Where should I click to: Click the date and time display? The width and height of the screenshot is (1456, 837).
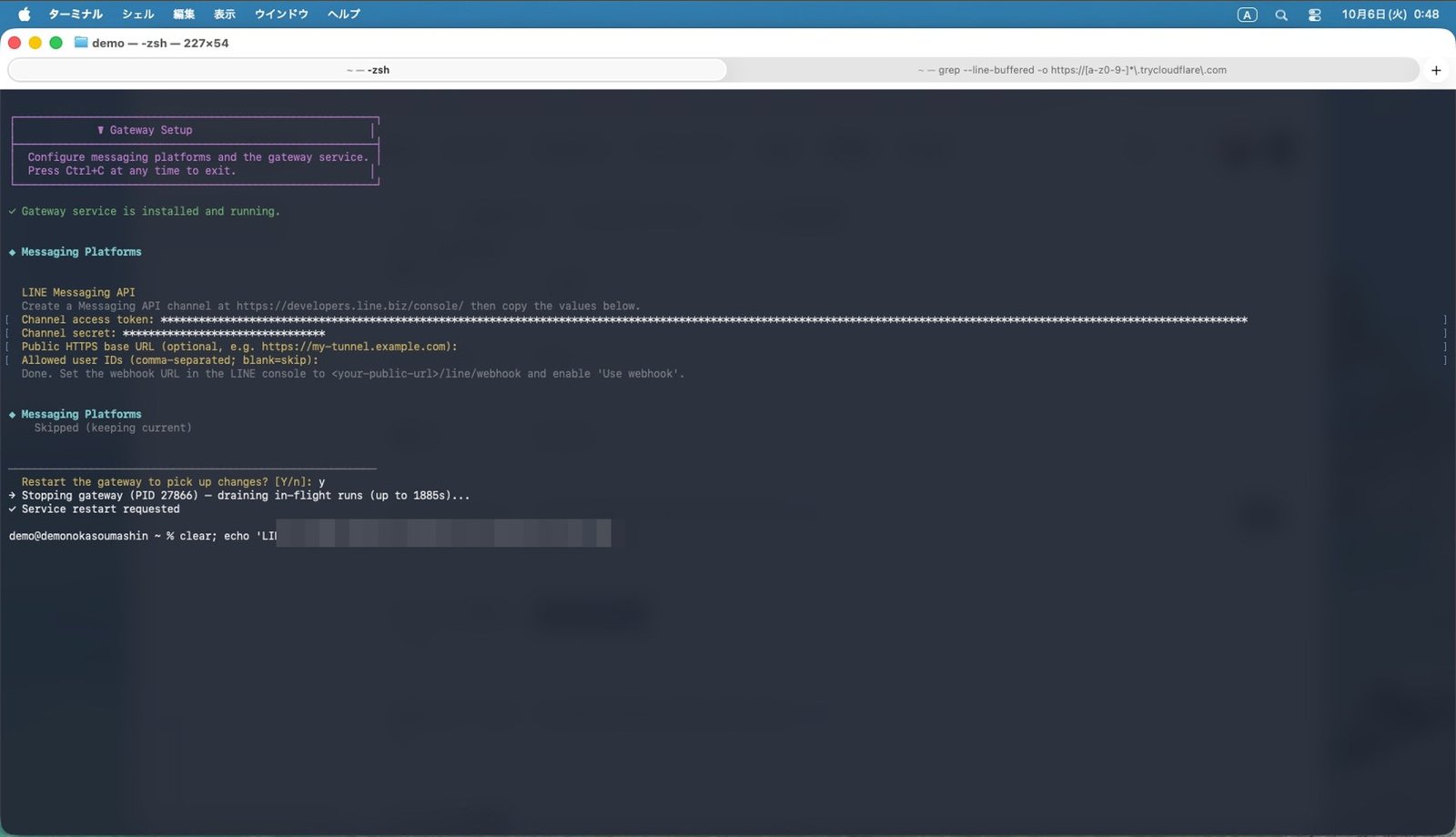coord(1390,15)
